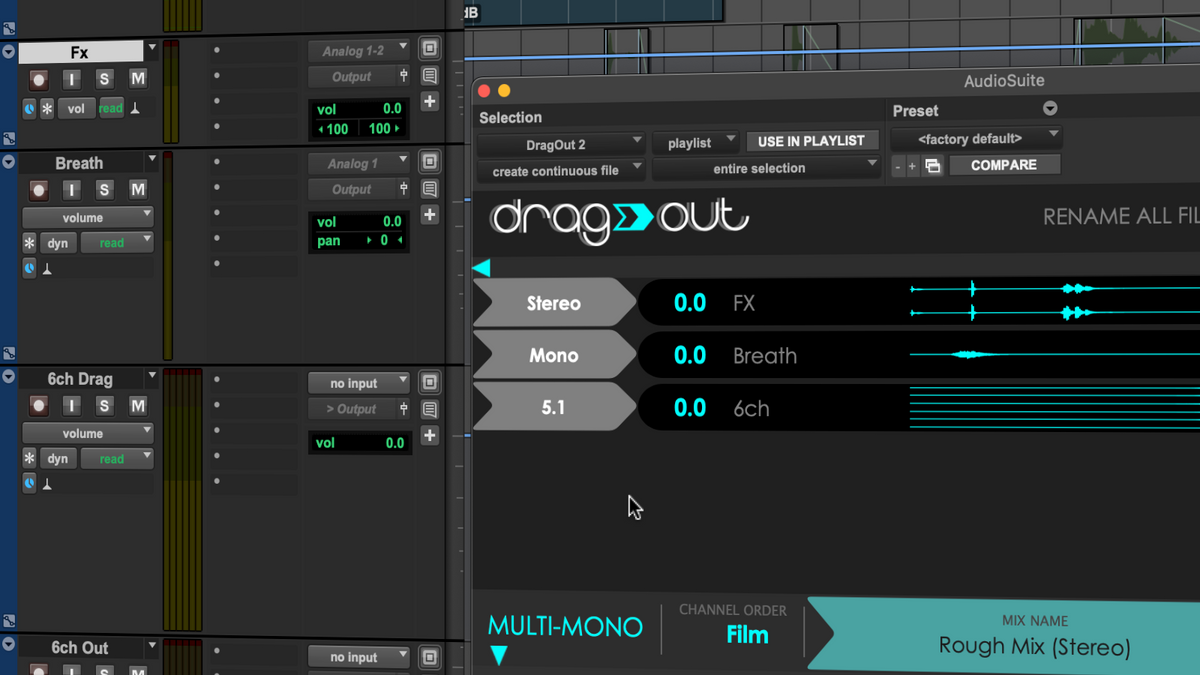Click the plus icon on the 6ch Drag track
The width and height of the screenshot is (1200, 675).
click(x=430, y=436)
